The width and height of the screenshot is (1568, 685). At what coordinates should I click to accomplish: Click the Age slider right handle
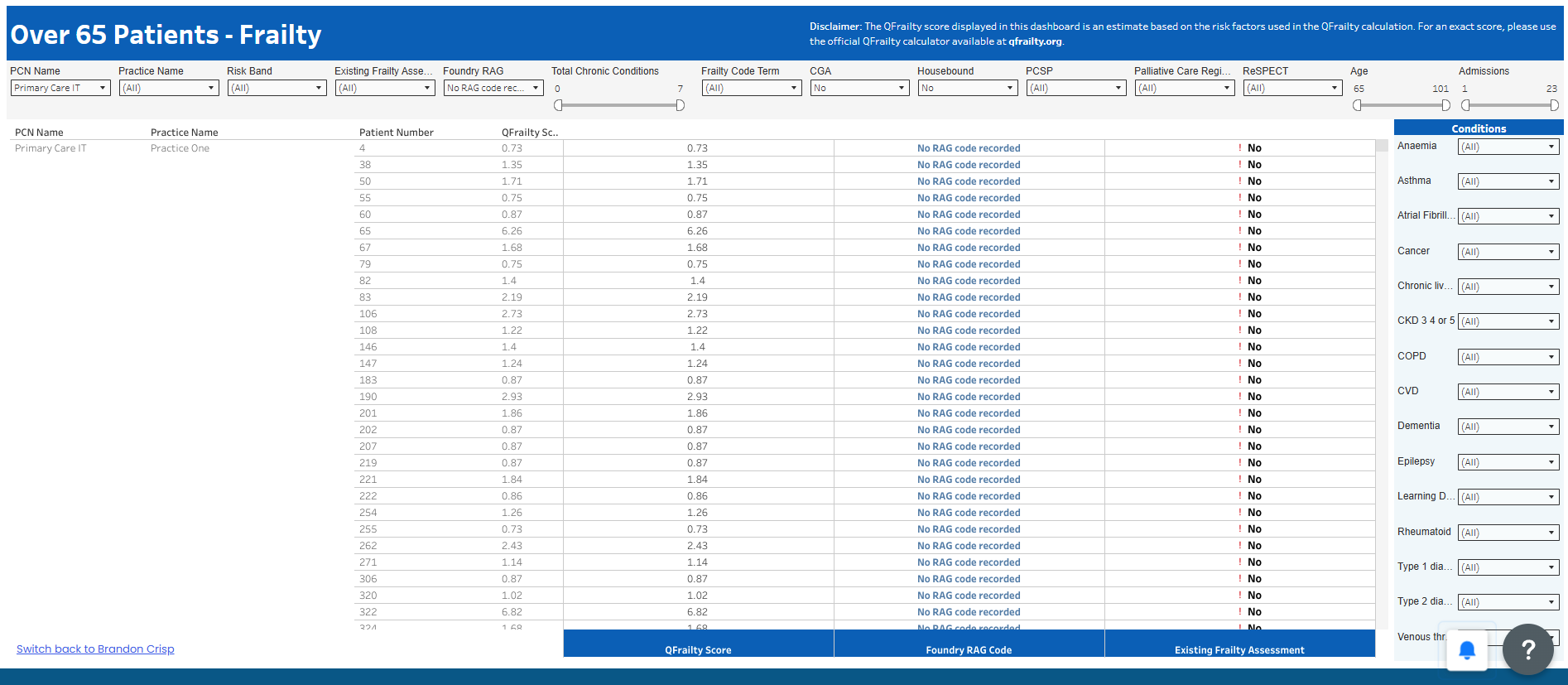coord(1445,105)
